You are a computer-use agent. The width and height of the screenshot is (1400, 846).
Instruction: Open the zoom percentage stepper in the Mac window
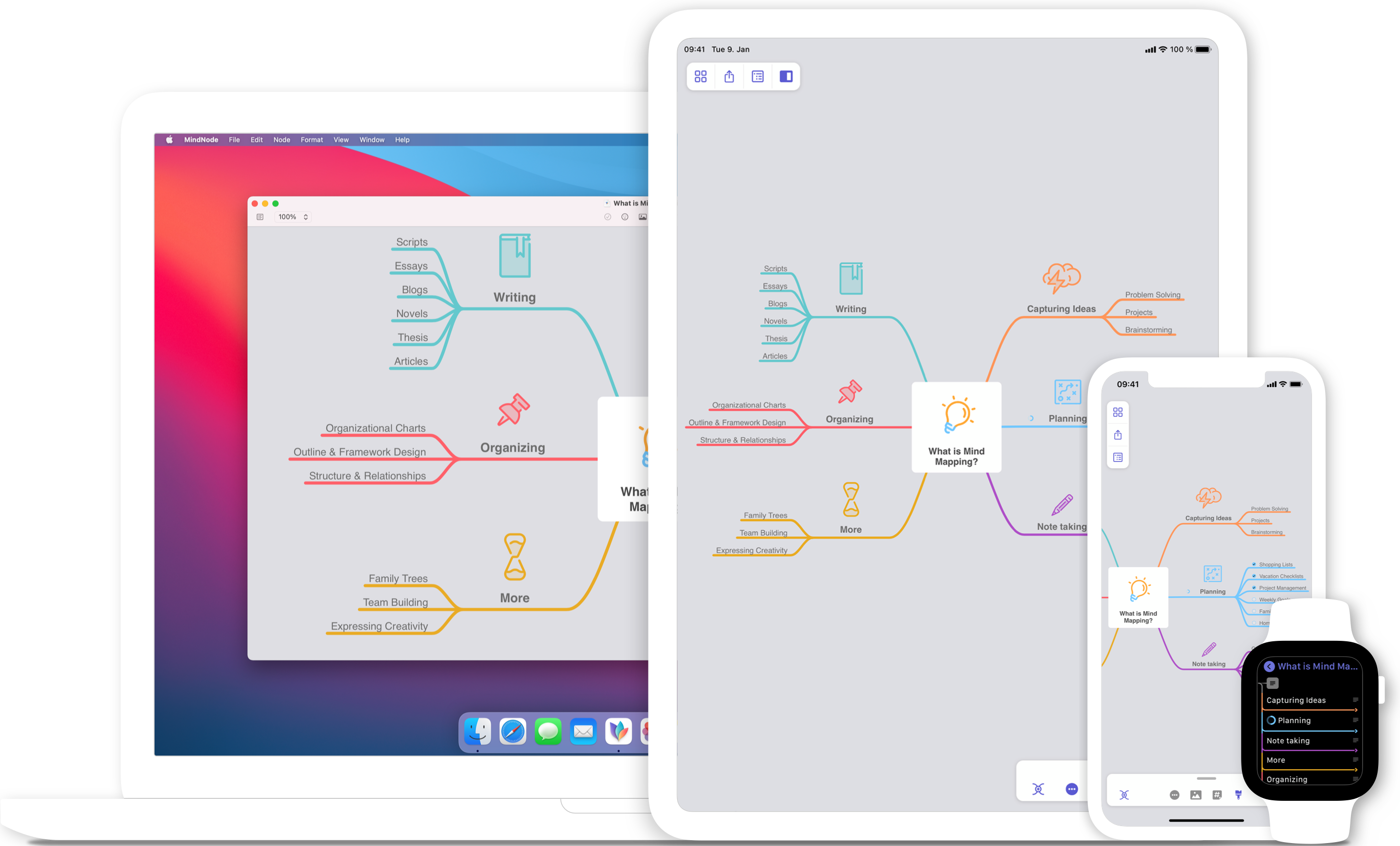pyautogui.click(x=305, y=217)
